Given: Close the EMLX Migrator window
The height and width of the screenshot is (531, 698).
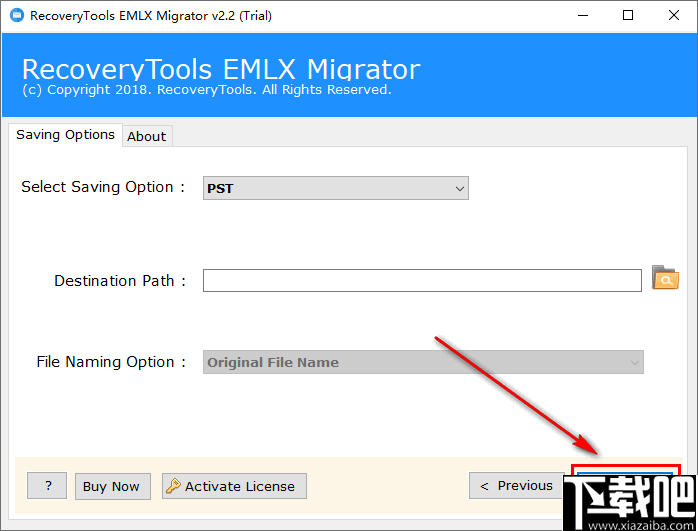Looking at the screenshot, I should (674, 16).
